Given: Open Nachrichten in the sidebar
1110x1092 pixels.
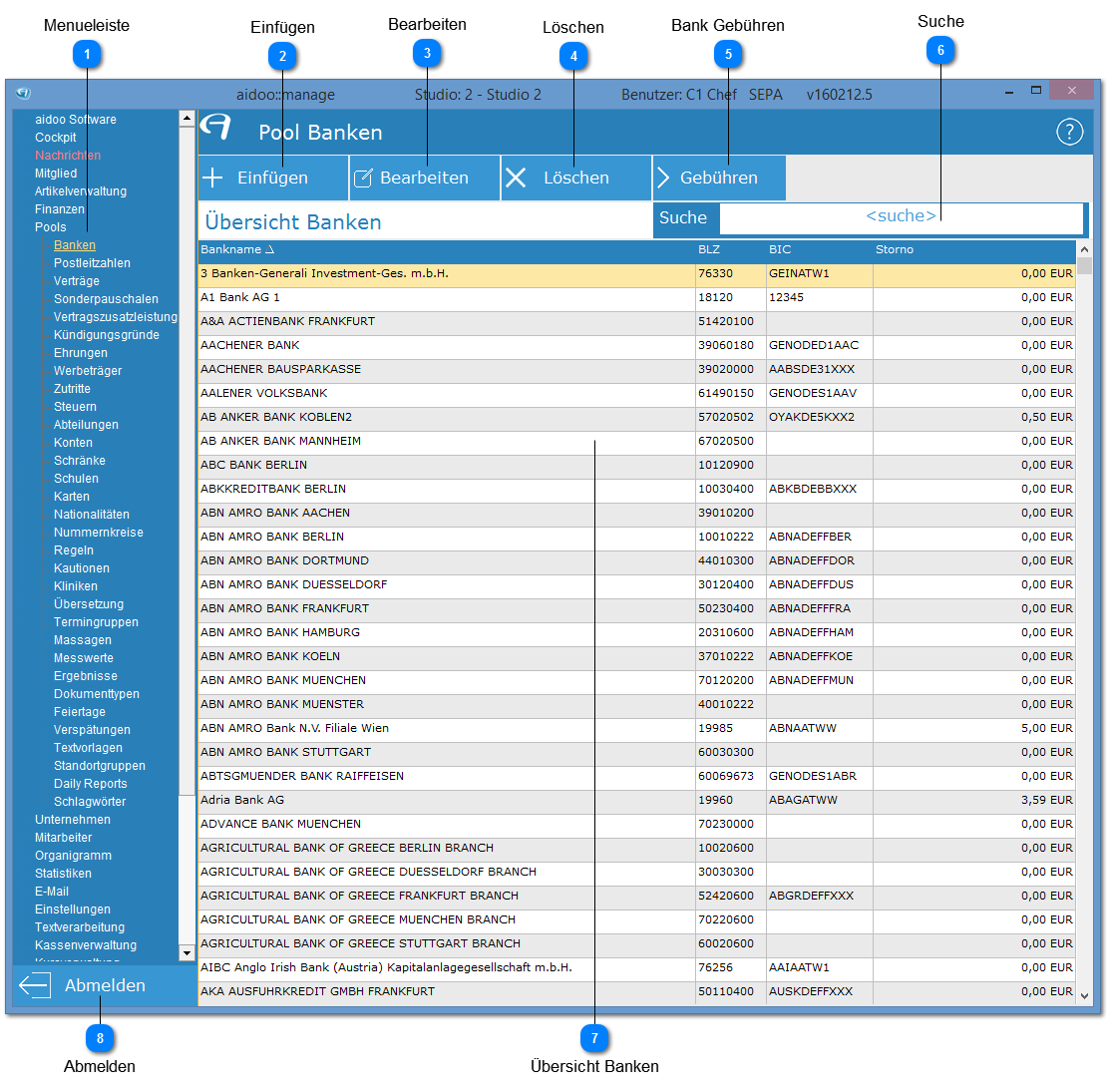Looking at the screenshot, I should point(68,155).
